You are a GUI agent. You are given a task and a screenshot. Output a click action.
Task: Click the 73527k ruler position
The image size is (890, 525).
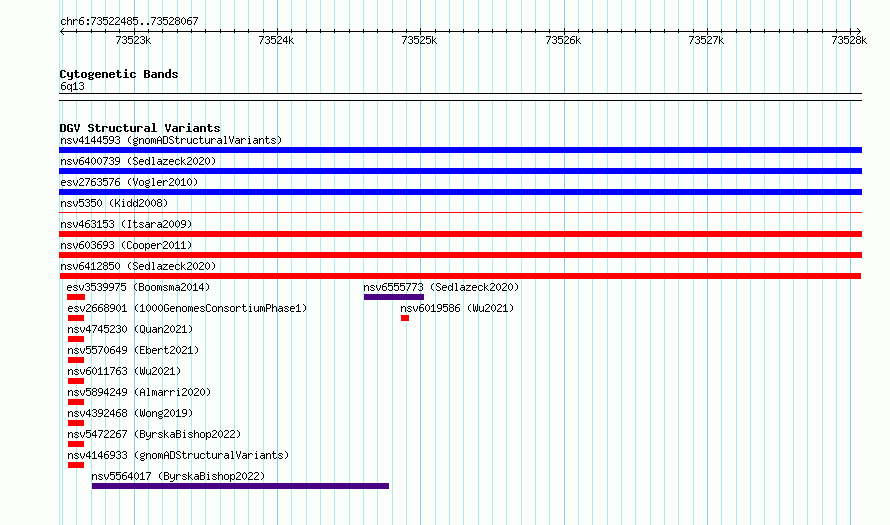[706, 40]
